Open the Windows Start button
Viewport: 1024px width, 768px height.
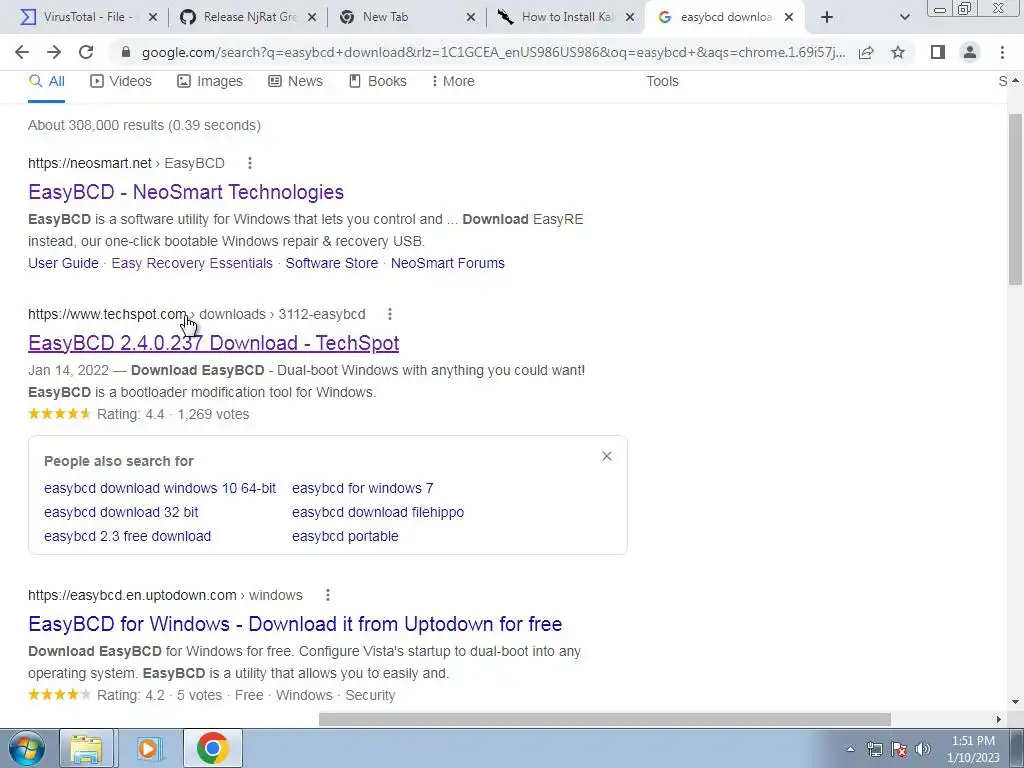click(26, 748)
